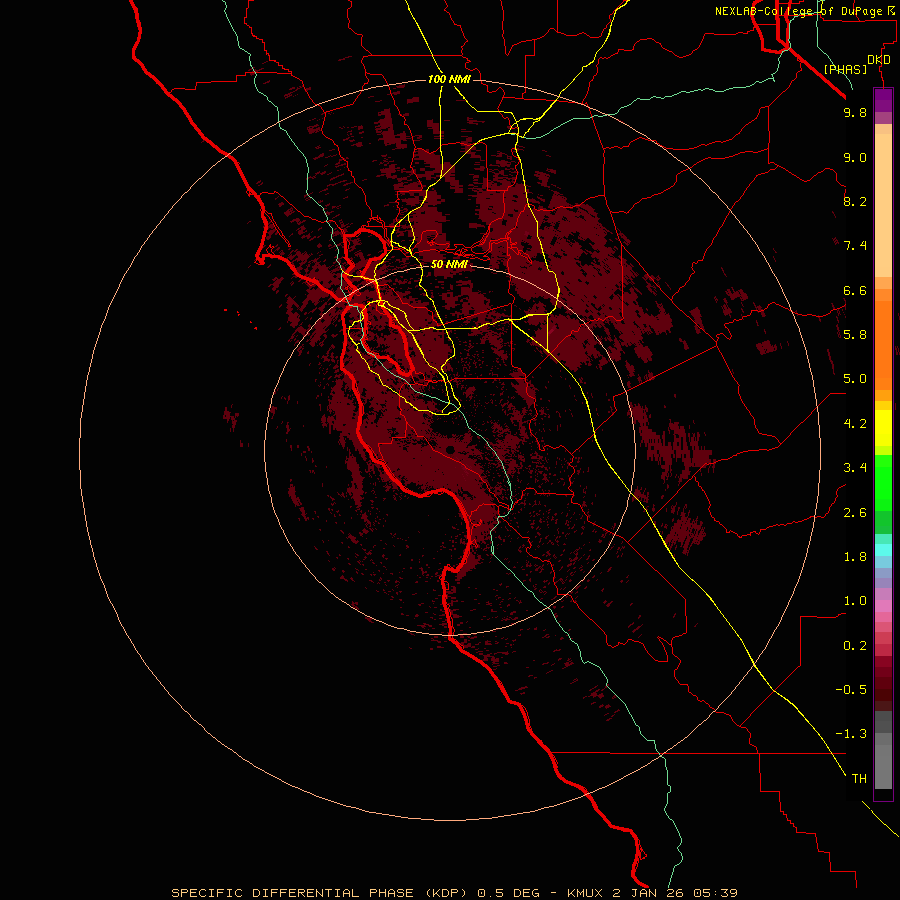Viewport: 900px width, 900px height.
Task: Click the SPECIFIC DIFFERENTIAL PHASE (KDP) caption
Action: pyautogui.click(x=319, y=893)
